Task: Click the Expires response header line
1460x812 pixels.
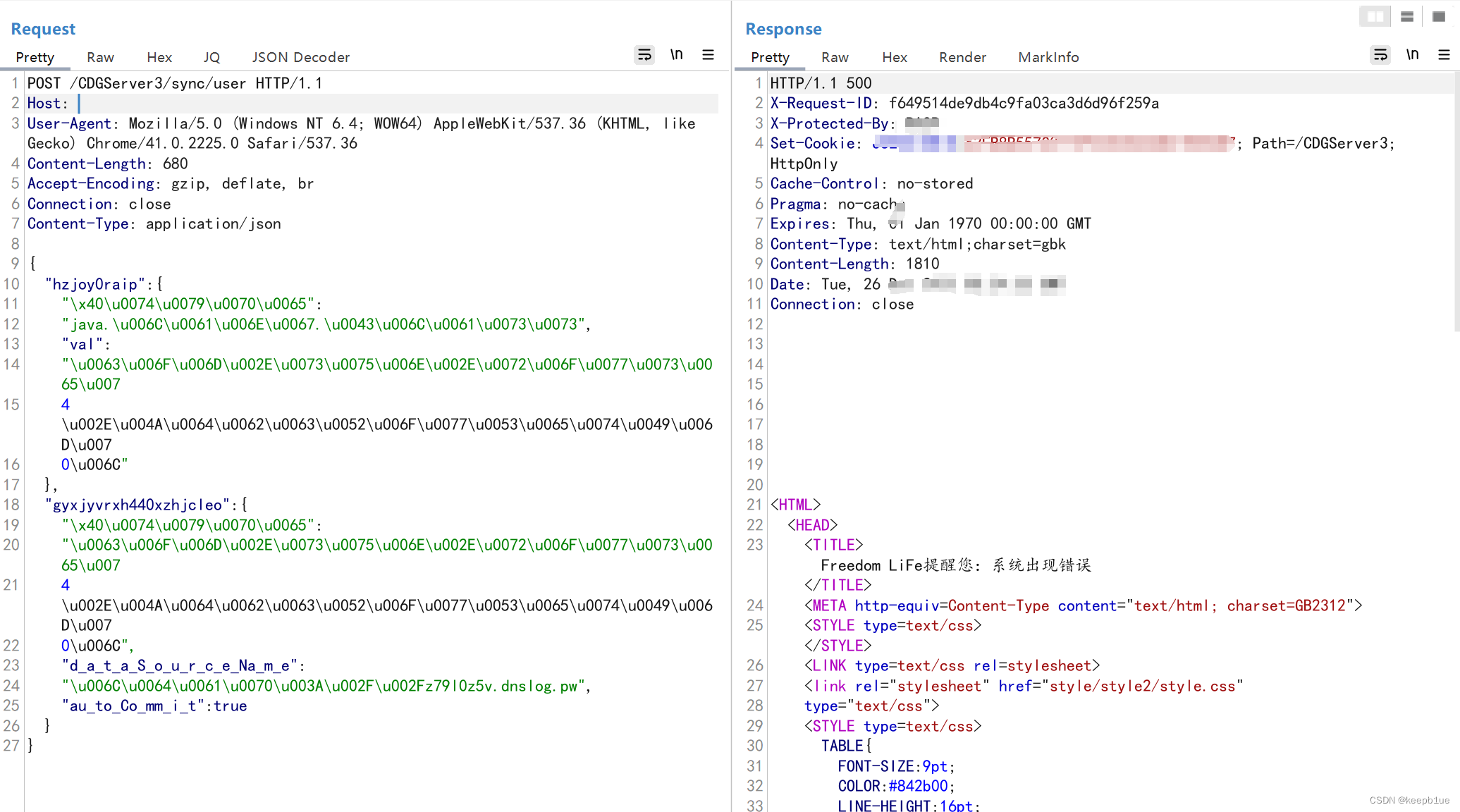Action: click(x=931, y=224)
